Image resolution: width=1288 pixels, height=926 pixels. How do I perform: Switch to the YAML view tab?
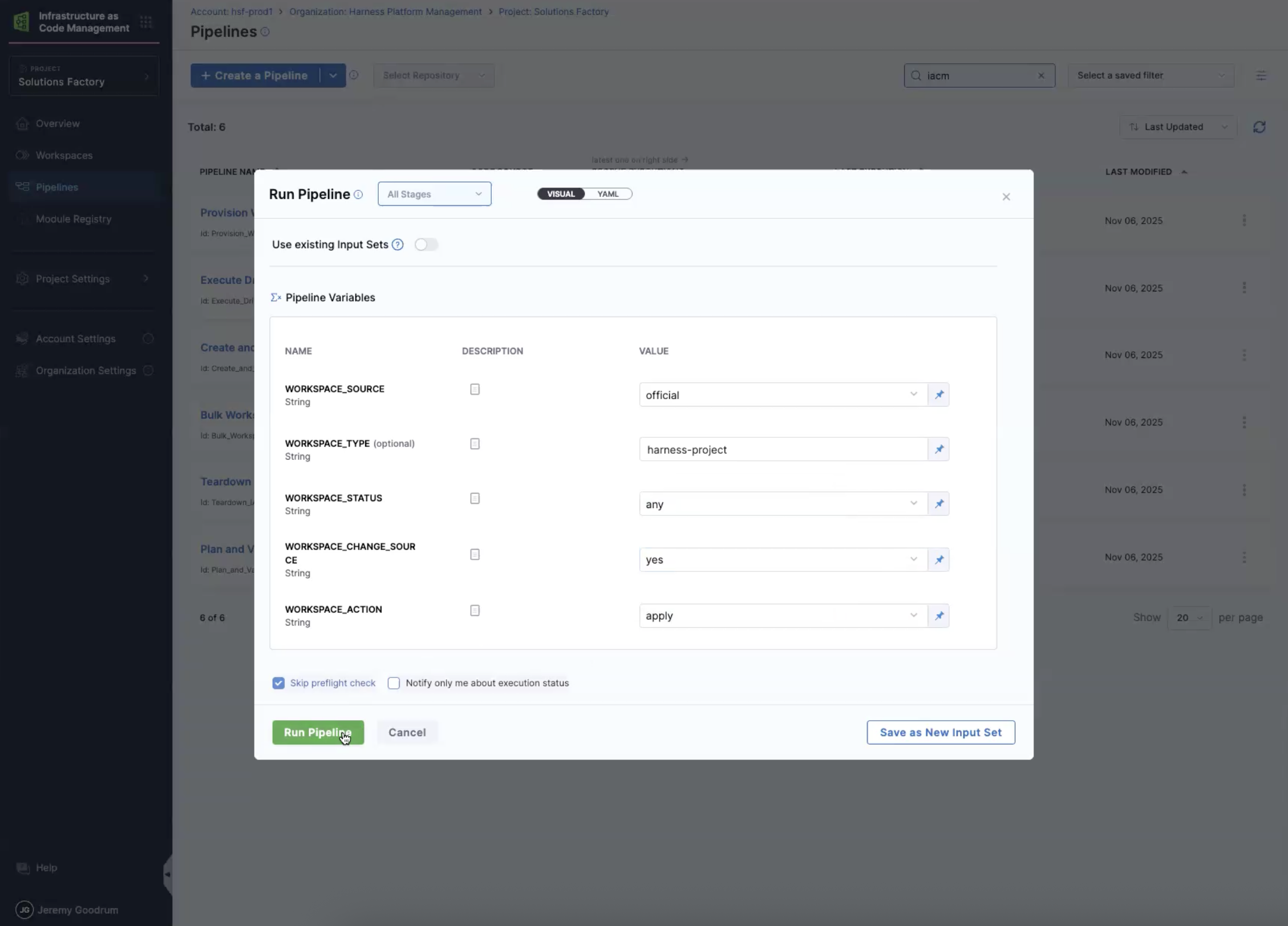(607, 194)
